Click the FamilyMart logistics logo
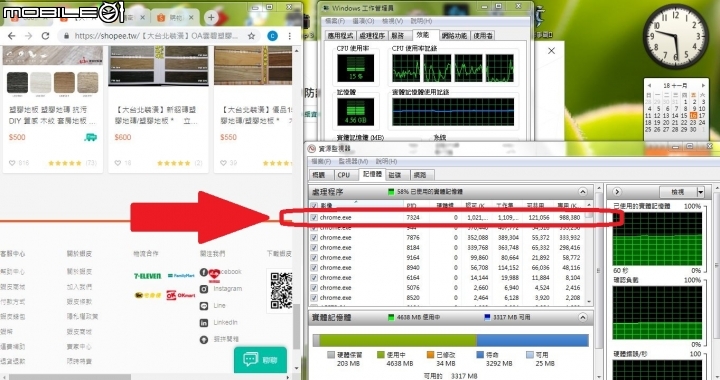This screenshot has width=720, height=380. click(181, 276)
